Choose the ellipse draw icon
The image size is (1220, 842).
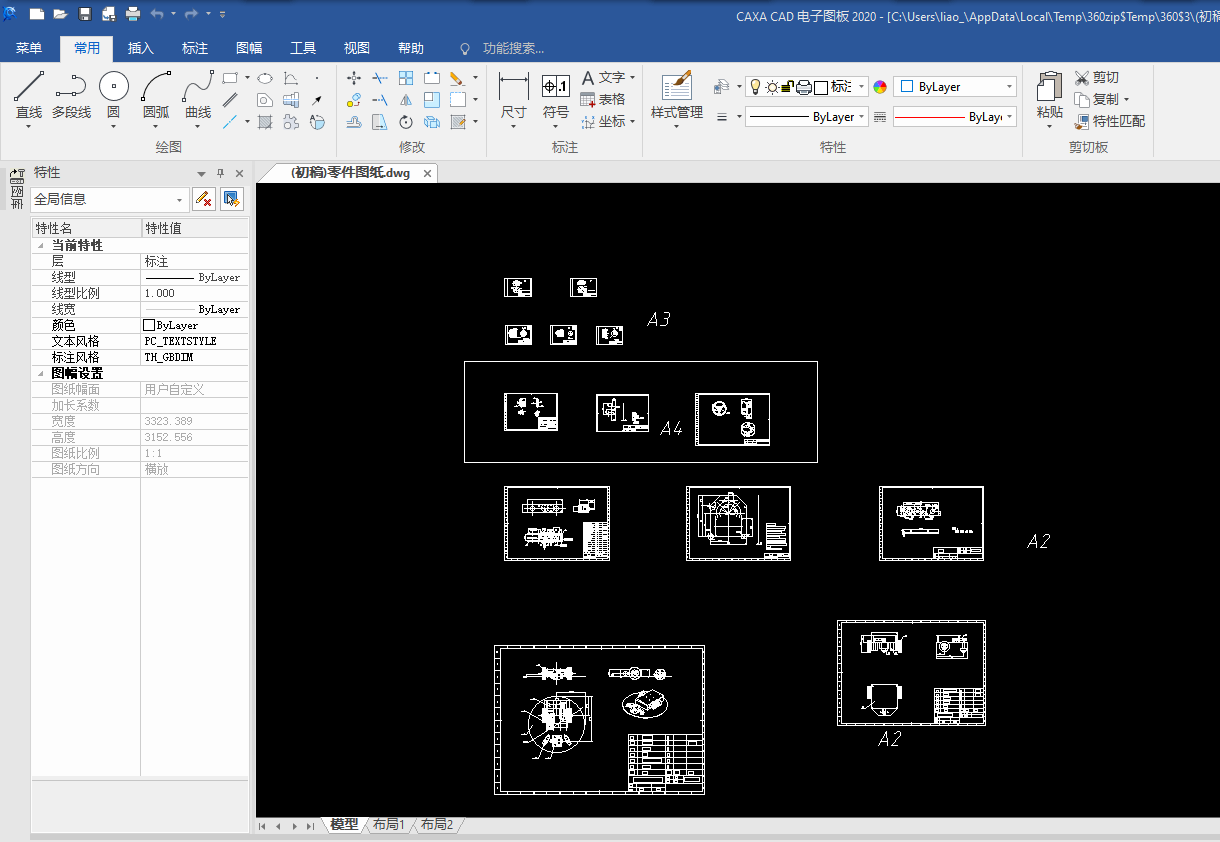click(x=265, y=77)
